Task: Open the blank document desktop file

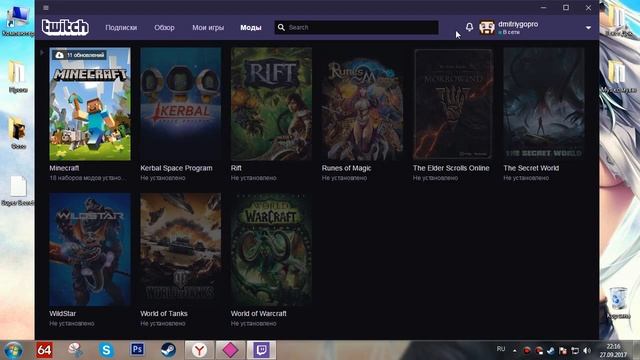Action: tap(18, 191)
